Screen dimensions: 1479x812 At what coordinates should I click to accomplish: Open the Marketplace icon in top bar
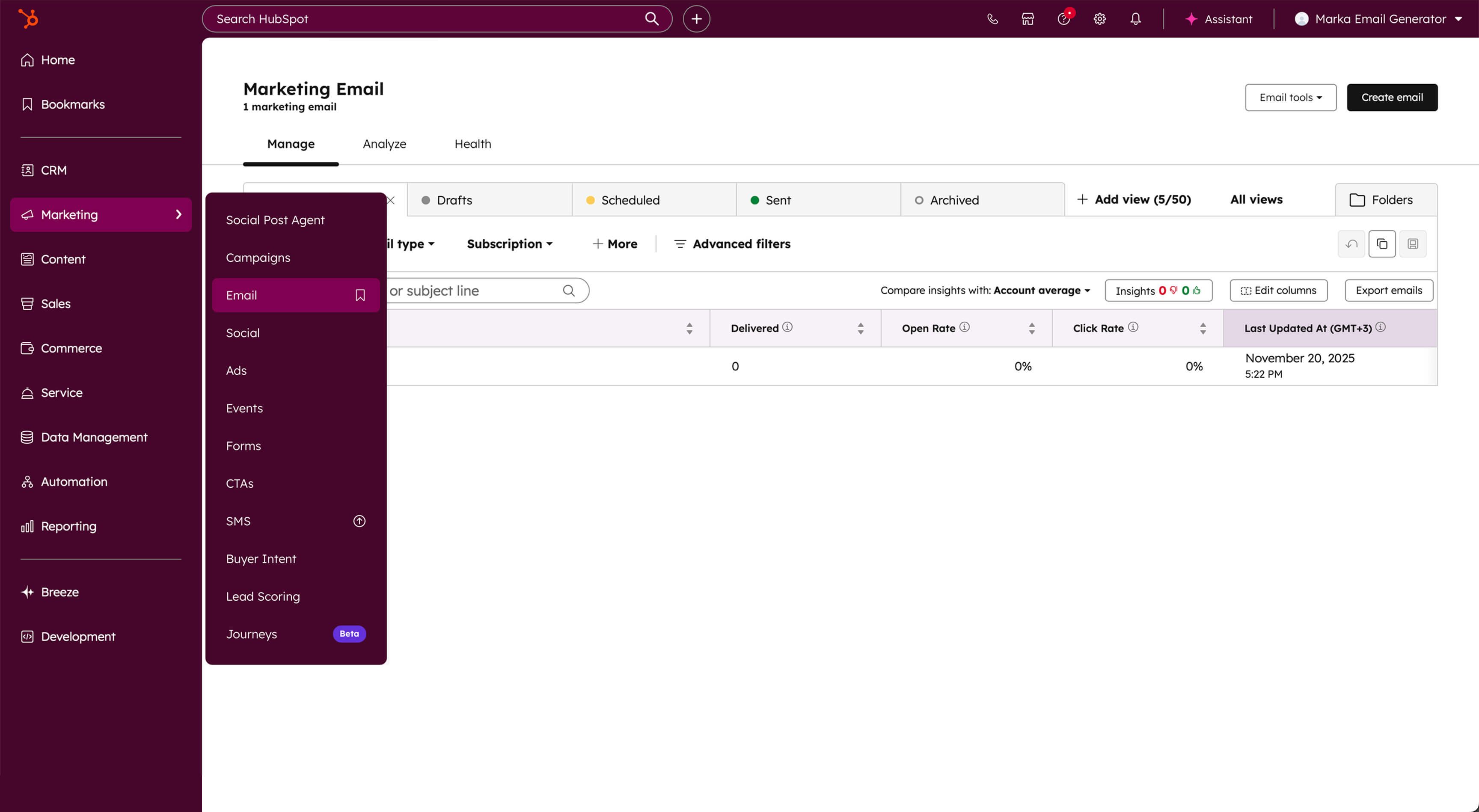(x=1027, y=18)
